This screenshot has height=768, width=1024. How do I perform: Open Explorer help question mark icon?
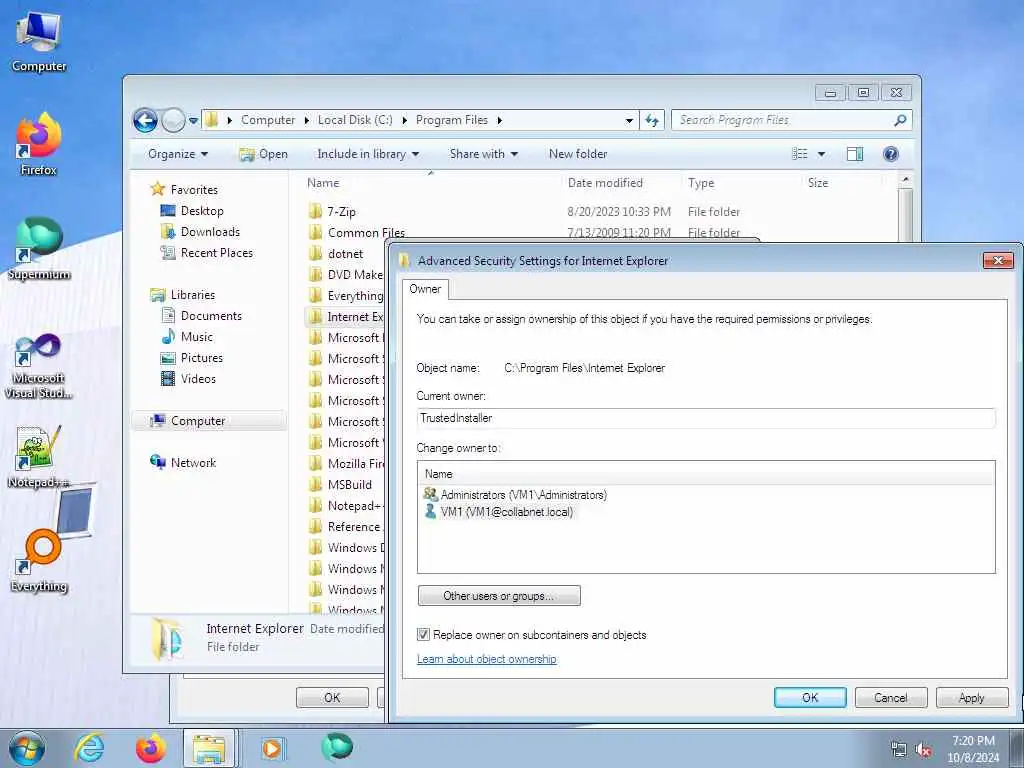[890, 154]
